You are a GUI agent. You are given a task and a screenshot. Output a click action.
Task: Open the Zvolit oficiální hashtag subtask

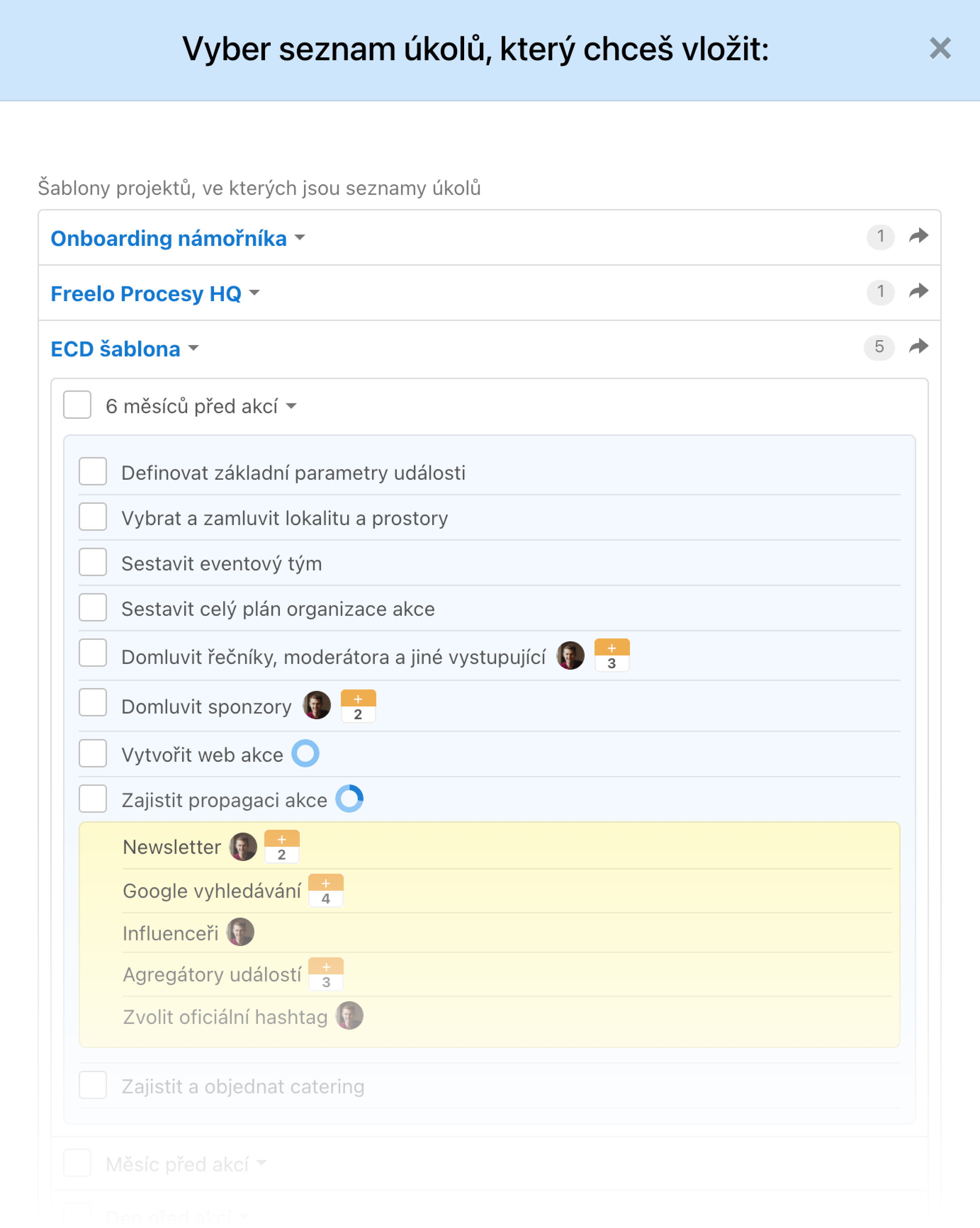coord(225,1017)
